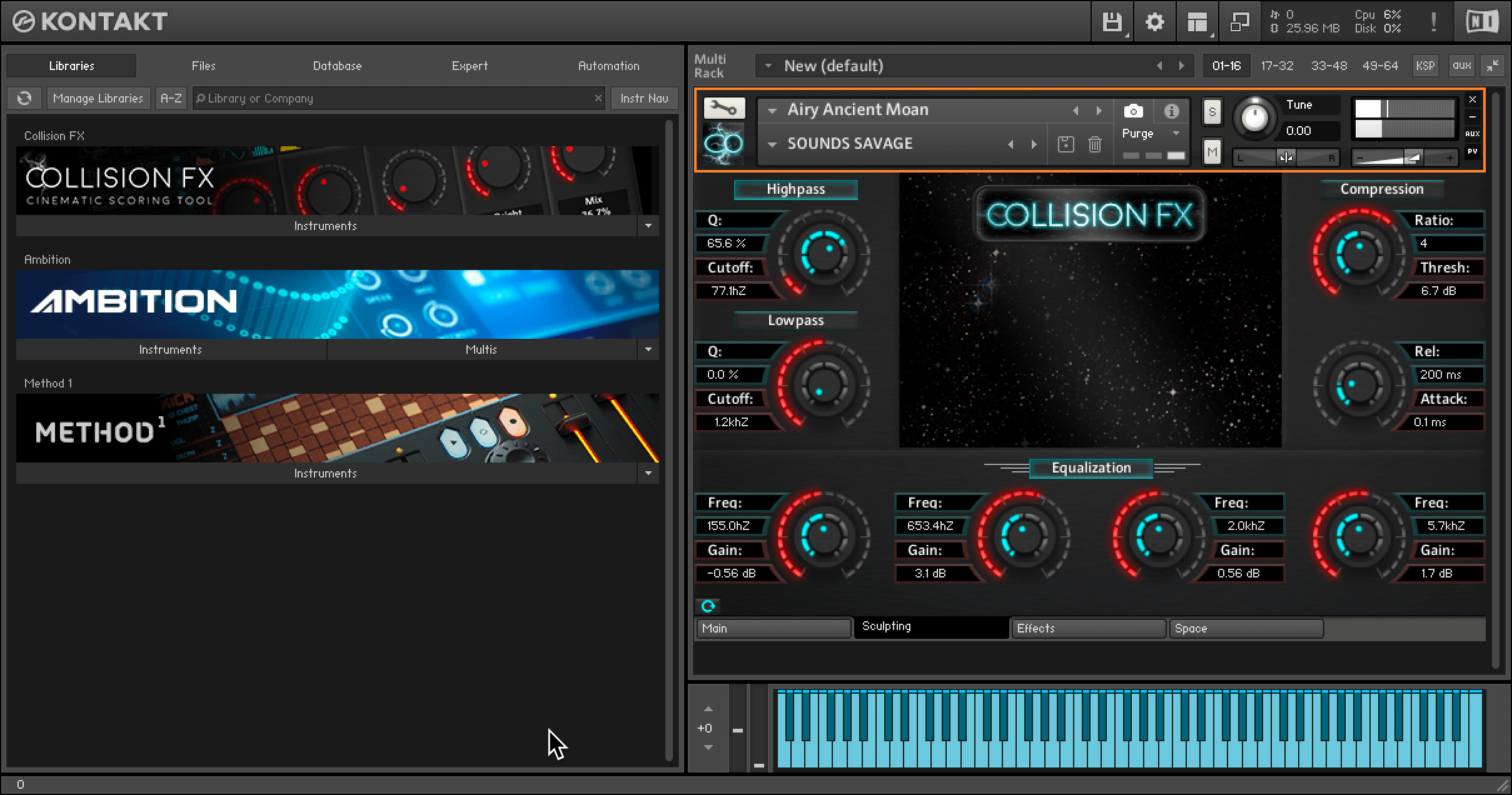The width and height of the screenshot is (1512, 795).
Task: Expand the Collision FX library options arrow
Action: pos(648,226)
